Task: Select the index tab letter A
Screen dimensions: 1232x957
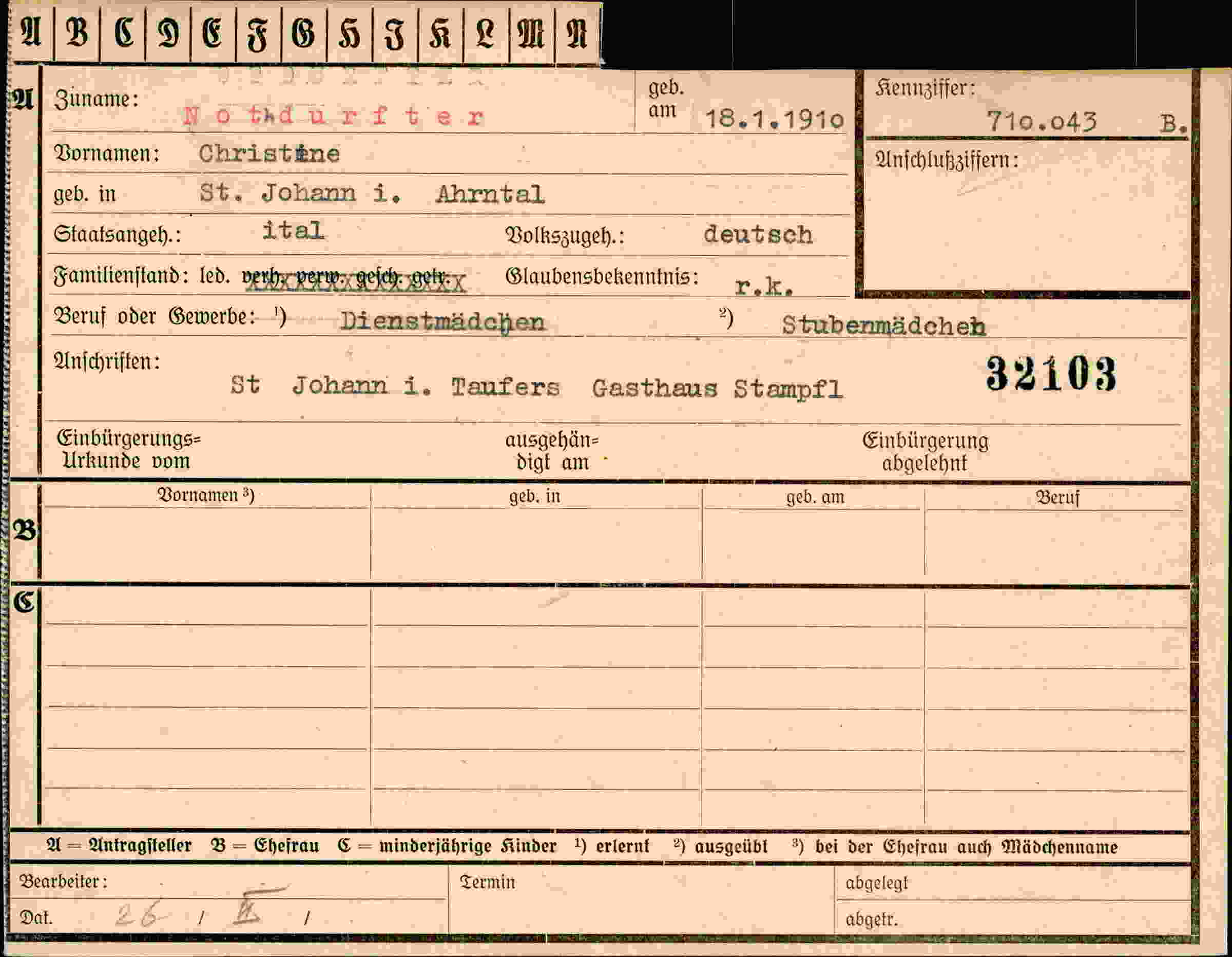Action: (x=31, y=33)
